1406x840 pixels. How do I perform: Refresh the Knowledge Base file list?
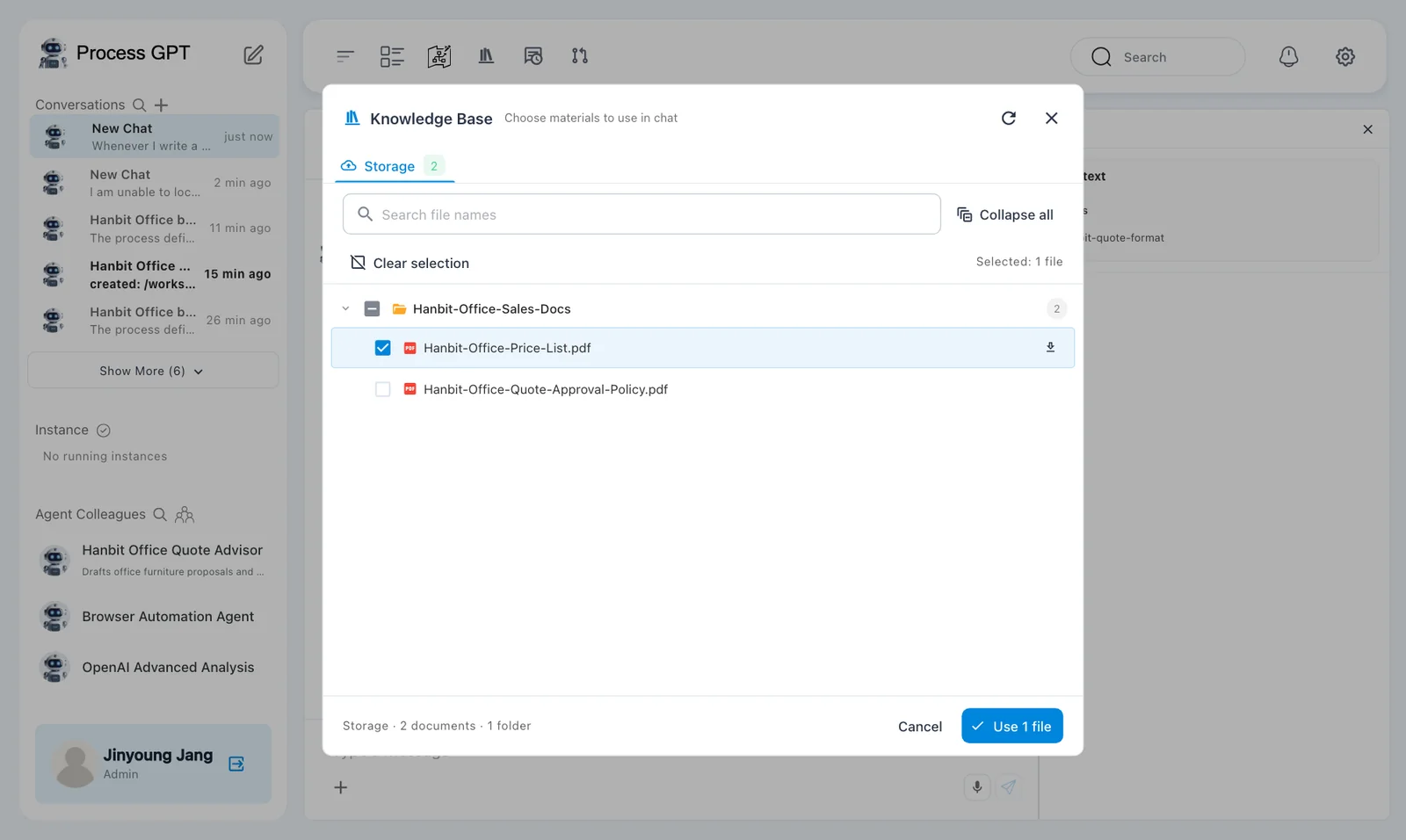click(x=1009, y=118)
